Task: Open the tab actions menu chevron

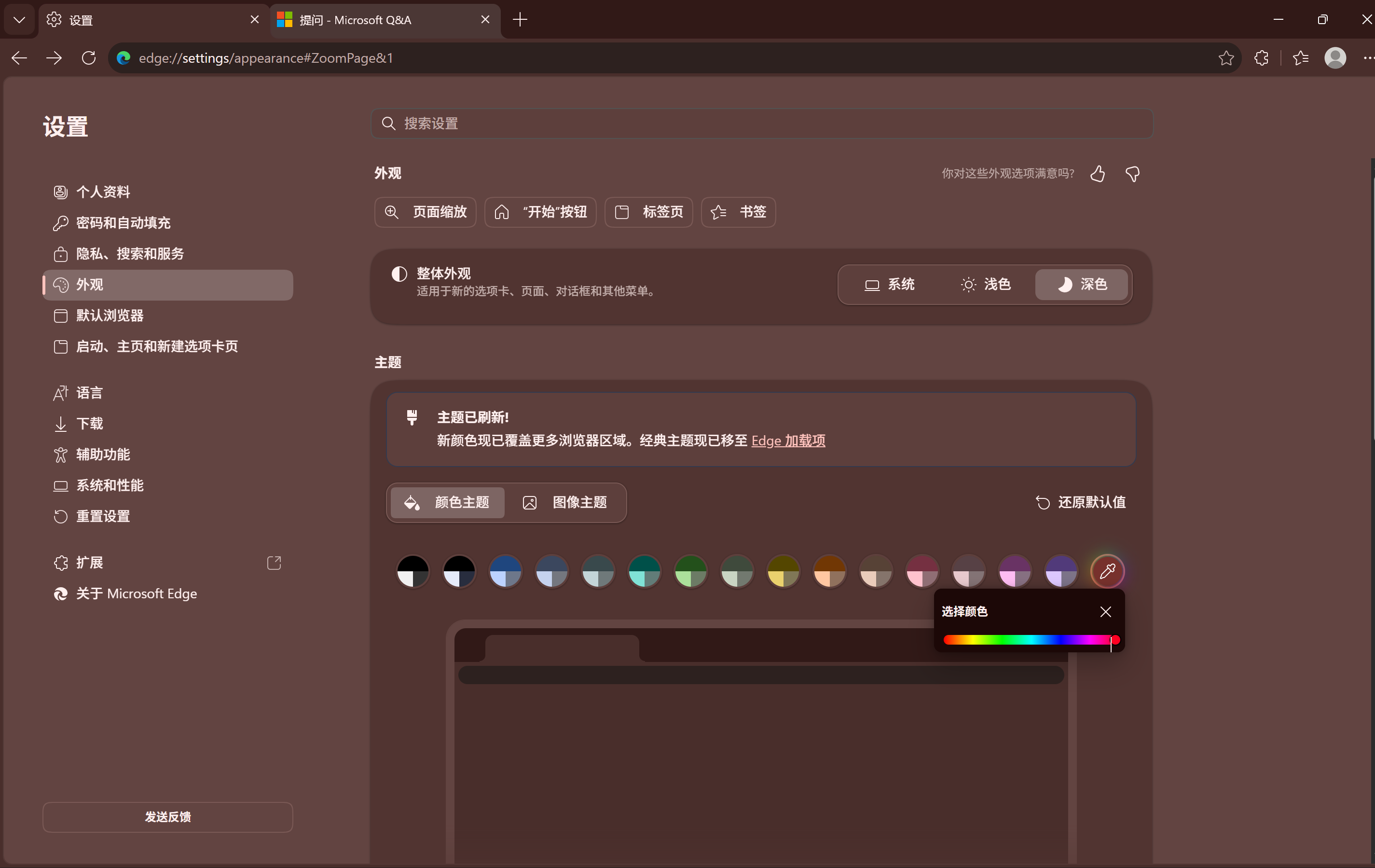Action: click(x=19, y=20)
